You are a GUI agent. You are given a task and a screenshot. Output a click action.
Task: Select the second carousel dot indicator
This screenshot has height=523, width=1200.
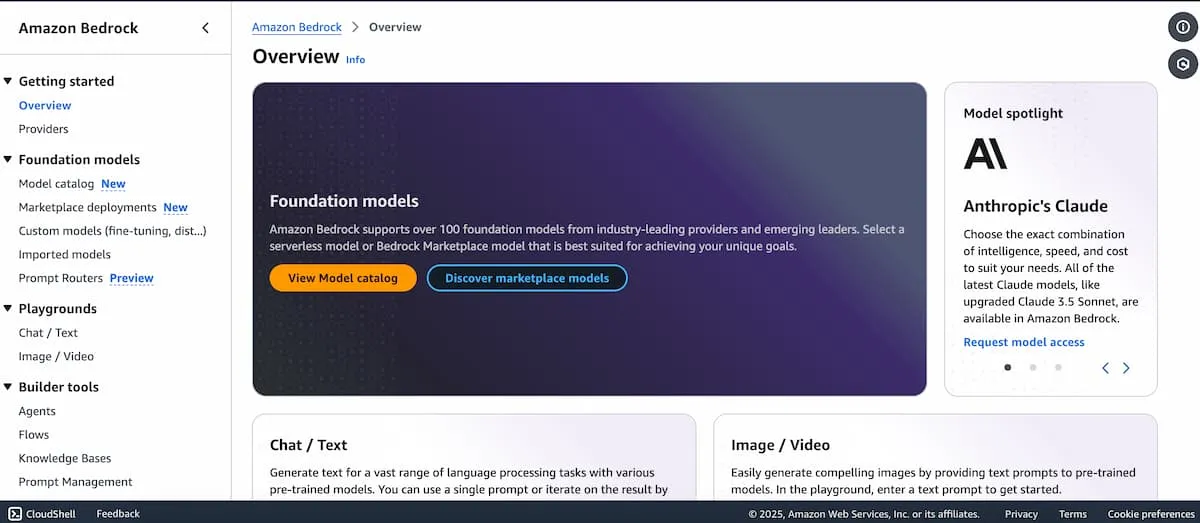coord(1032,367)
